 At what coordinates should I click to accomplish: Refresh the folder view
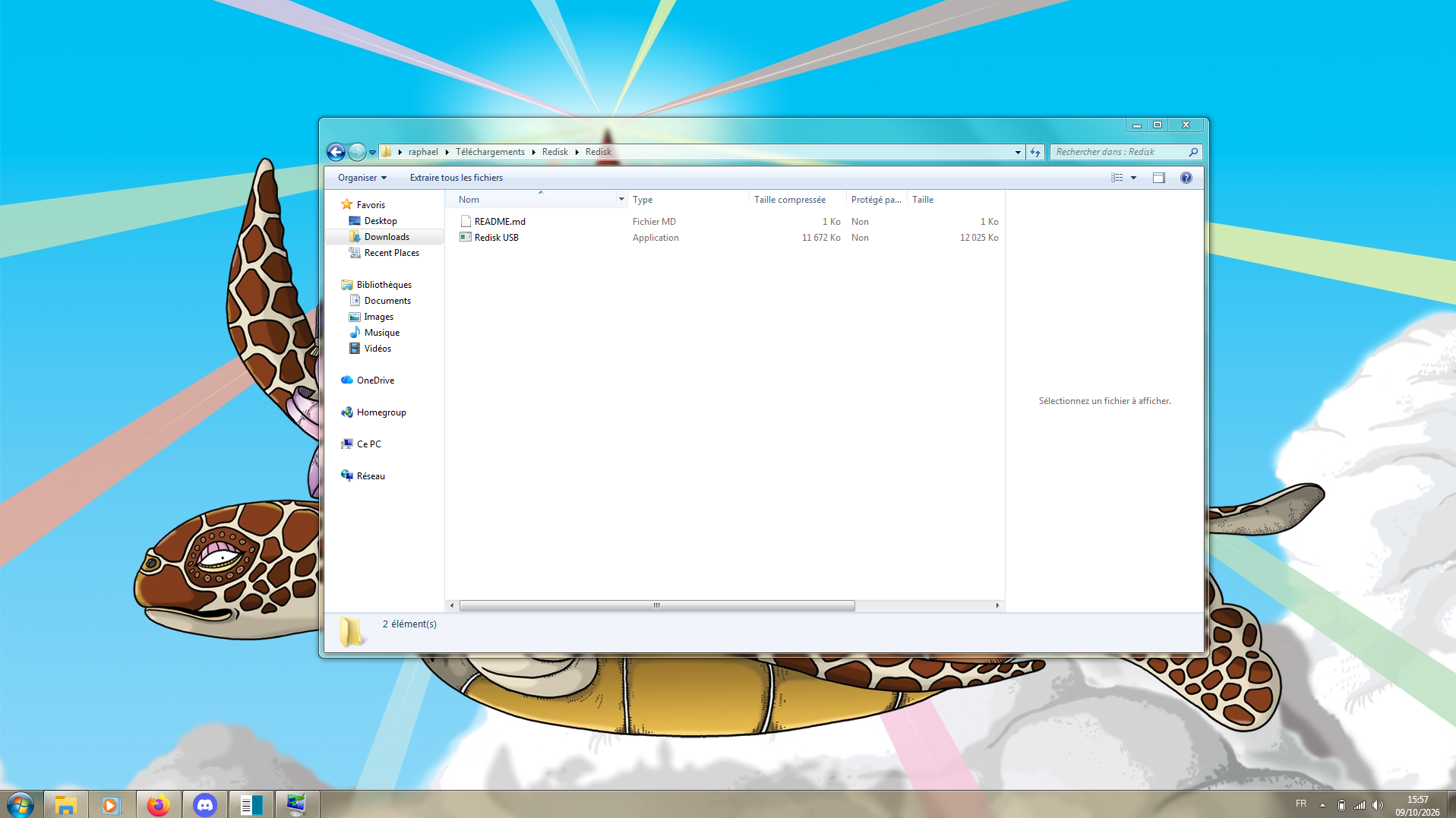tap(1035, 152)
